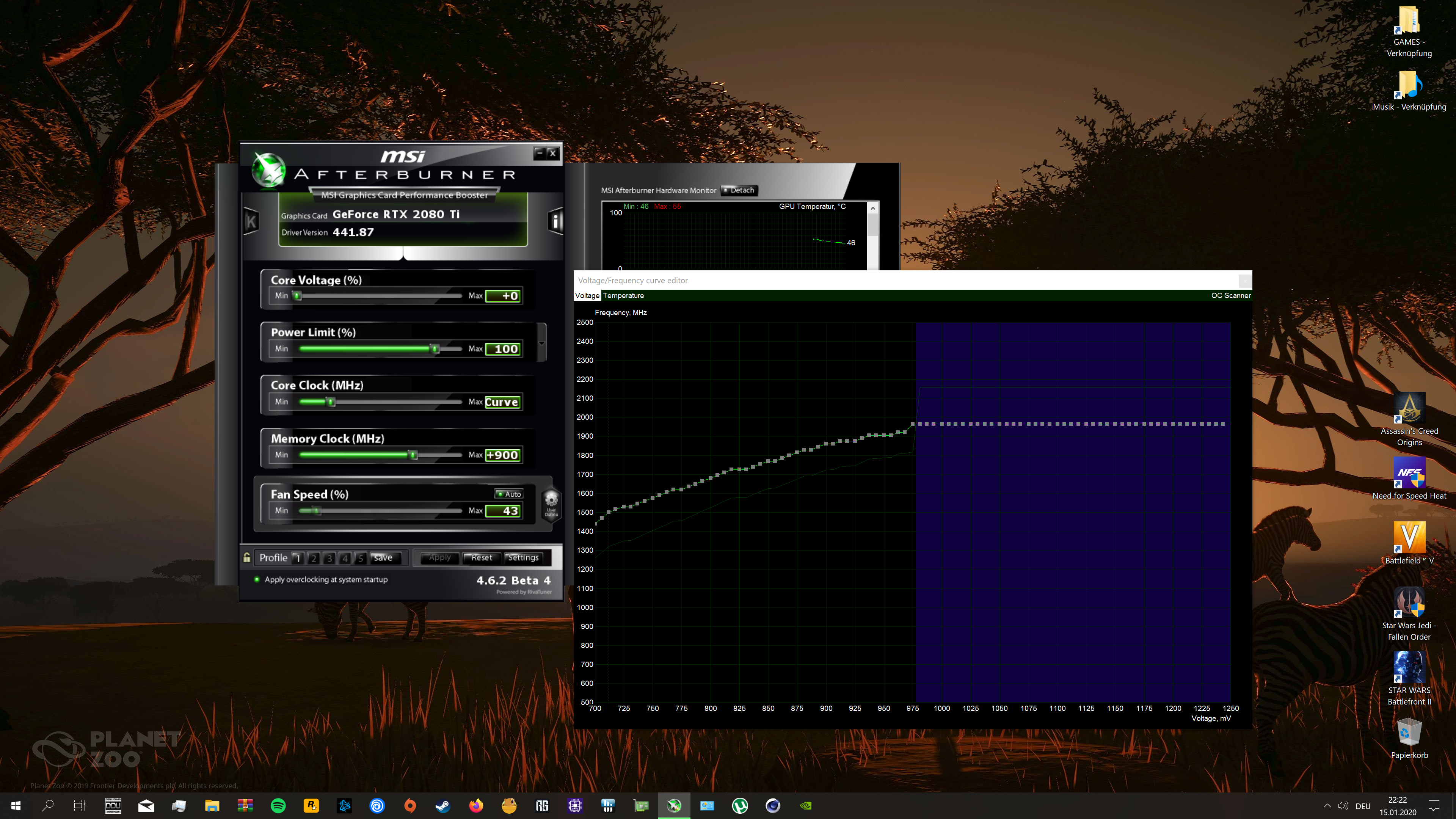Switch to the Temperature tab
Viewport: 1456px width, 819px height.
coord(623,296)
